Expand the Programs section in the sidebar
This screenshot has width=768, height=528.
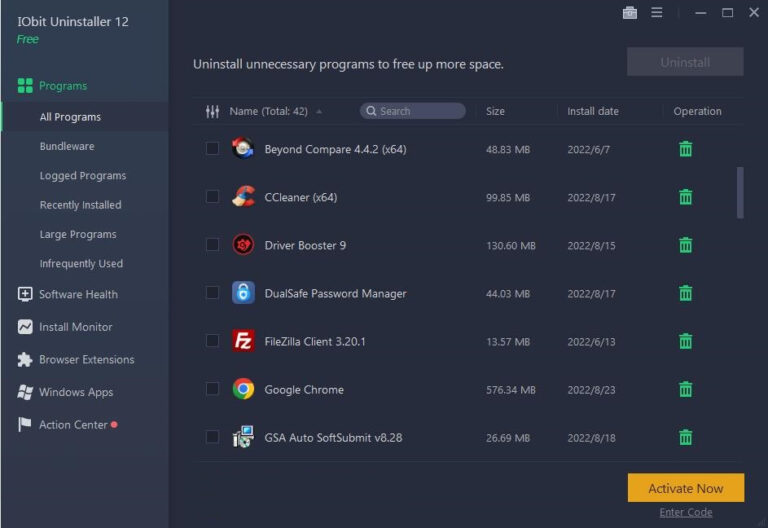pos(62,86)
